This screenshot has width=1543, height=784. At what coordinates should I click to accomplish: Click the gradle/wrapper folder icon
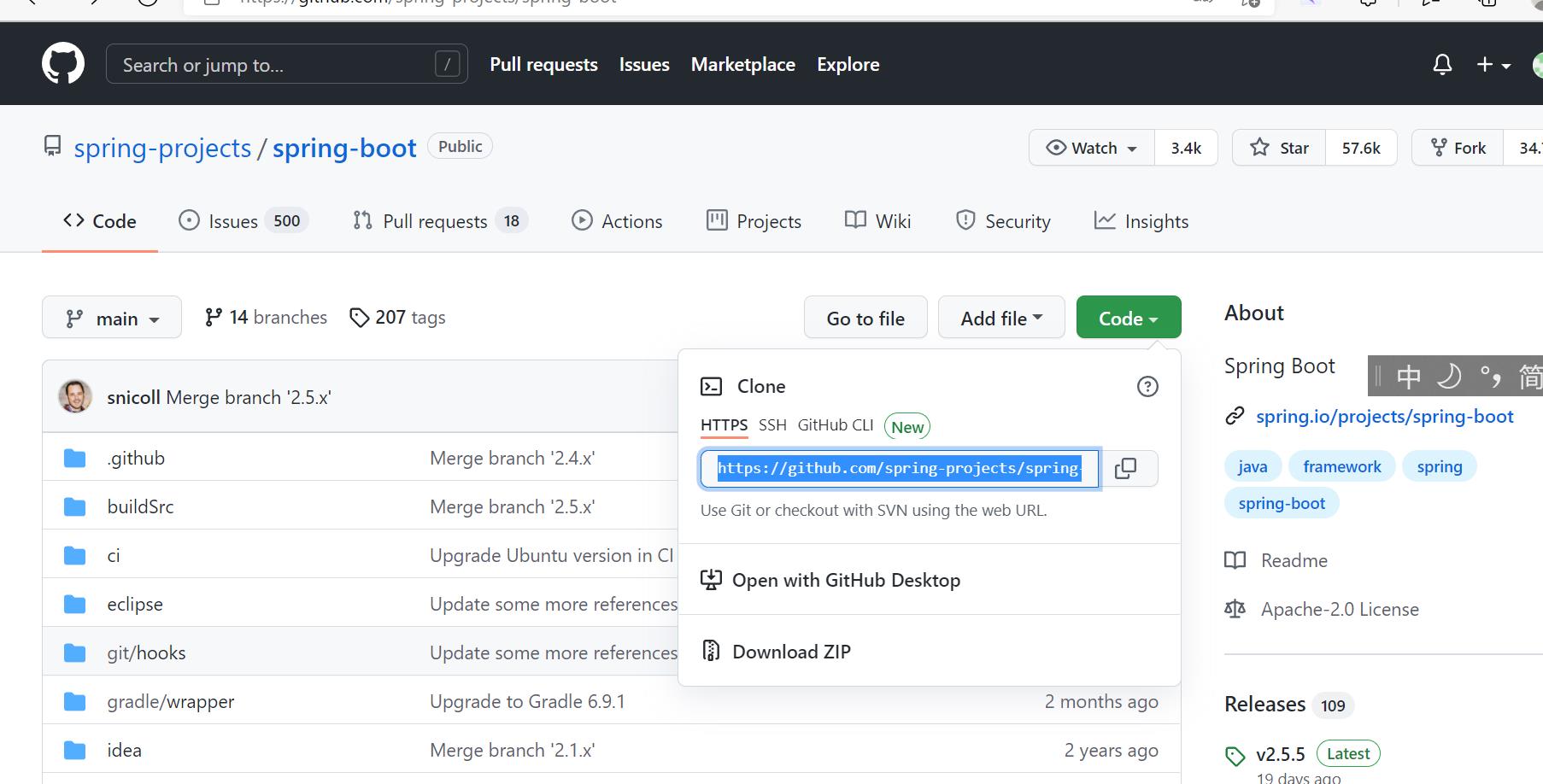75,702
